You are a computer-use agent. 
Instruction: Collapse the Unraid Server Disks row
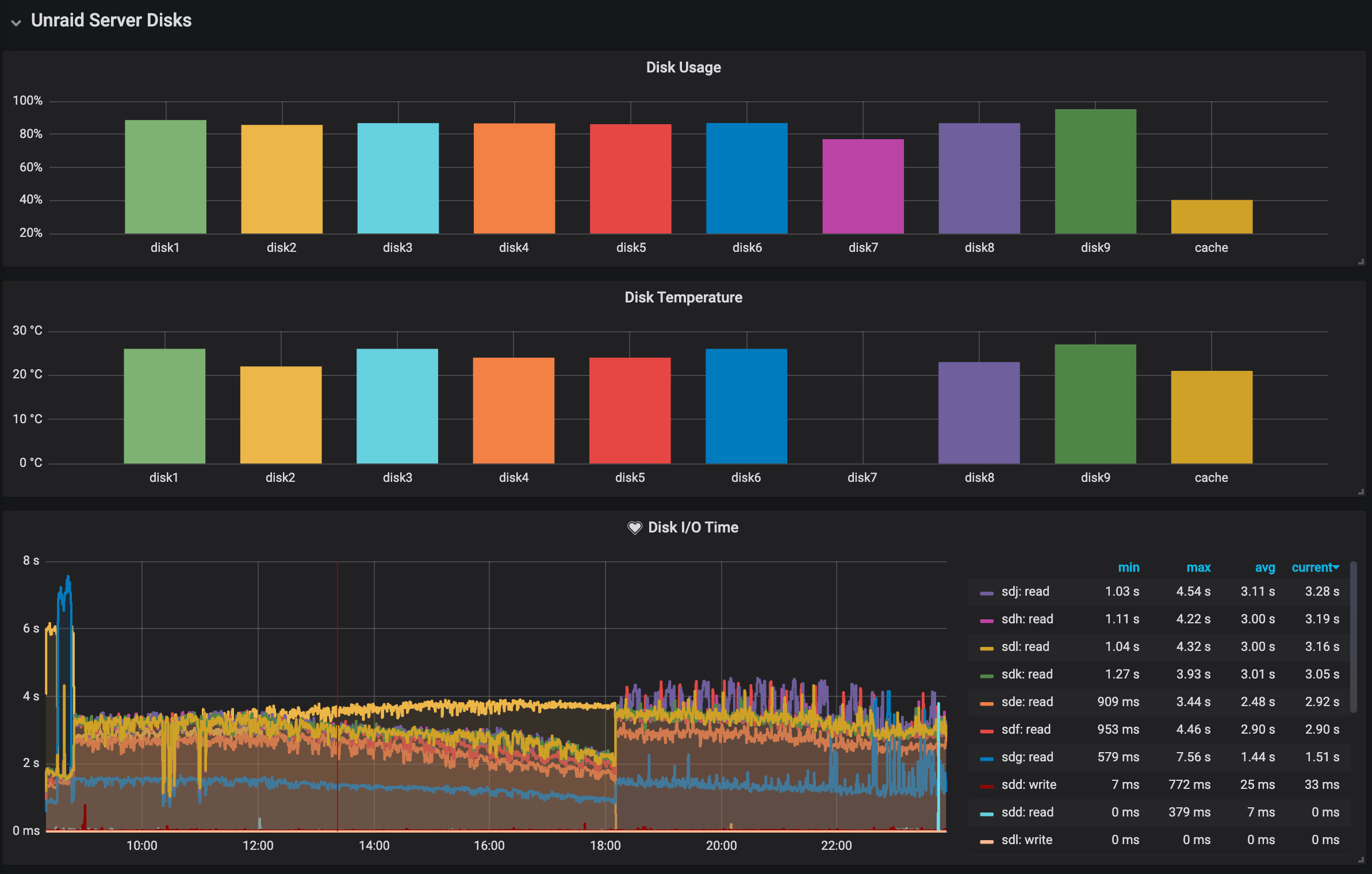(x=111, y=21)
